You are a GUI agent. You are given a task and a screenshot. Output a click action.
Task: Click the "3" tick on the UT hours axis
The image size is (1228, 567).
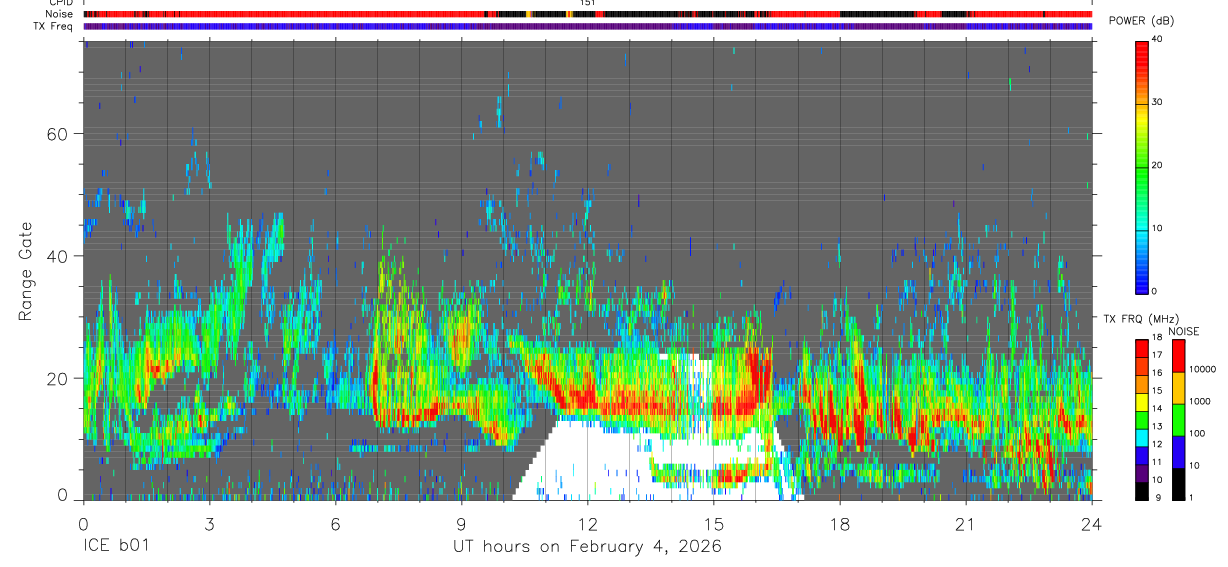[209, 523]
